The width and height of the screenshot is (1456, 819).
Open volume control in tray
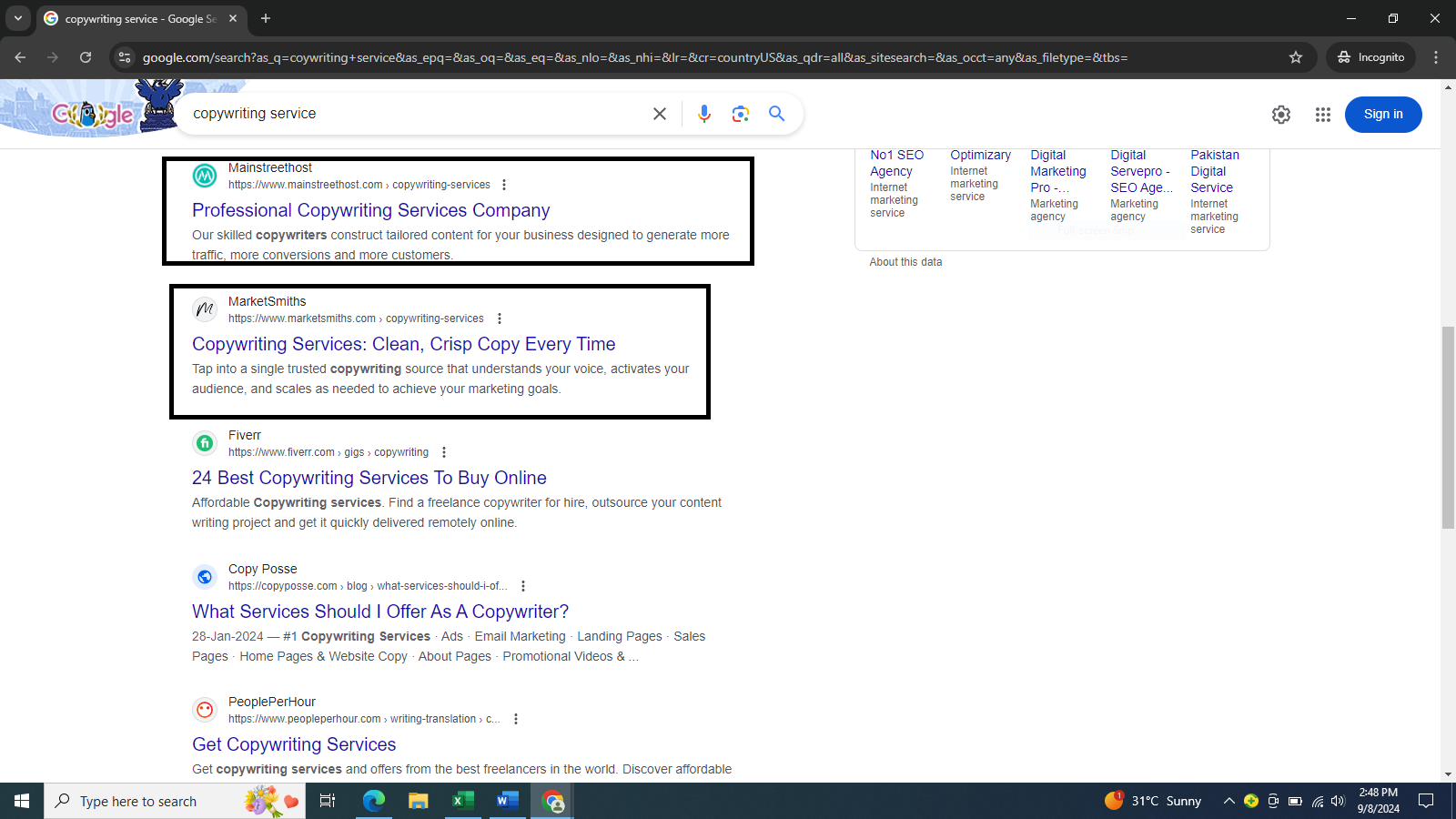1338,801
